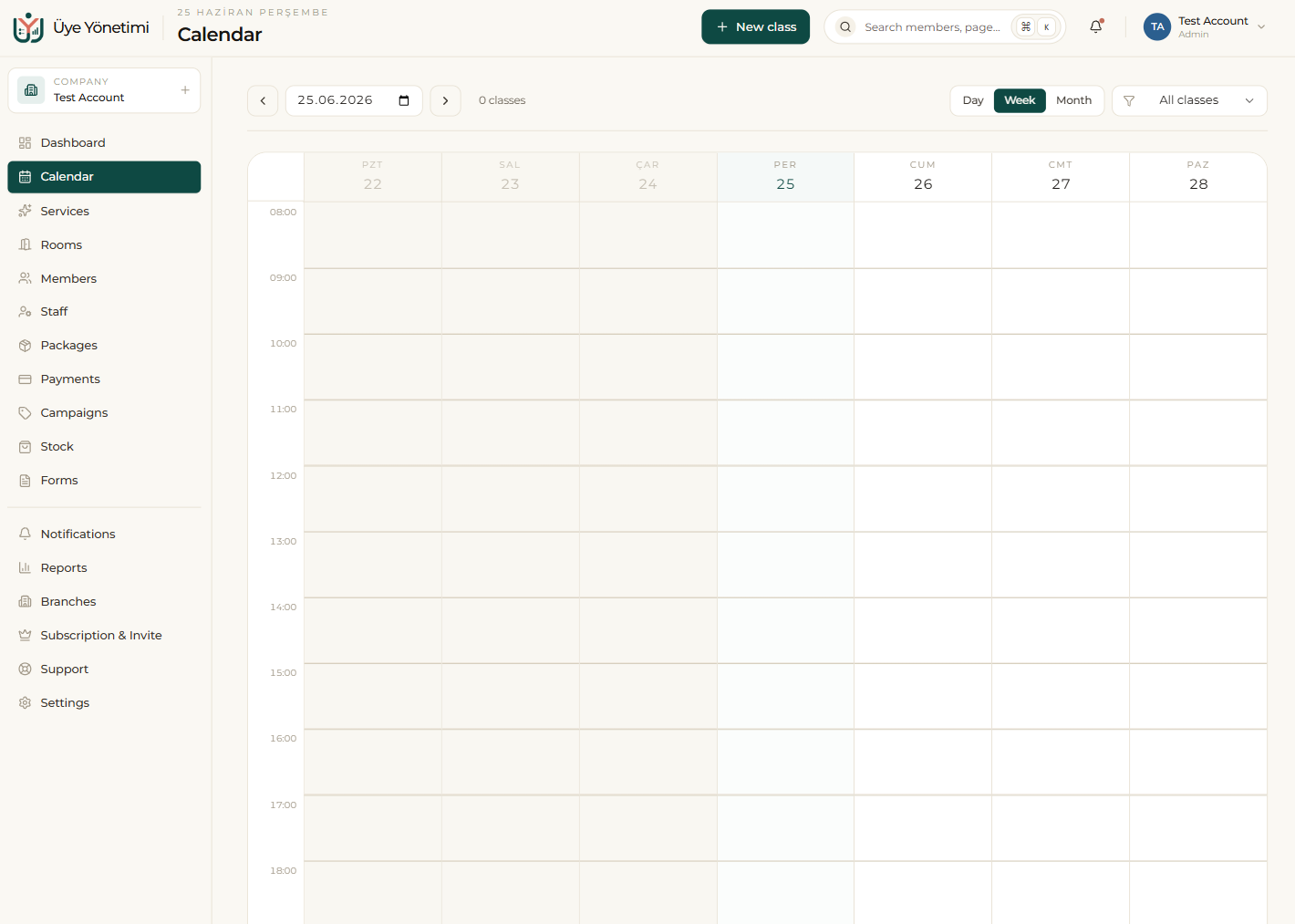This screenshot has height=924, width=1295.
Task: Select the PER 25 day header
Action: pyautogui.click(x=785, y=176)
